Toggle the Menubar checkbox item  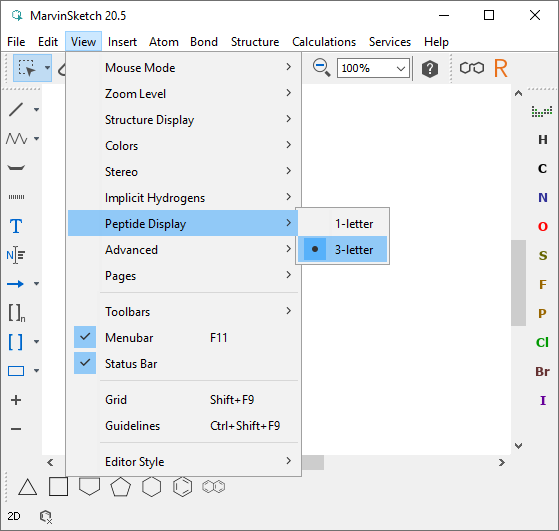(x=183, y=337)
